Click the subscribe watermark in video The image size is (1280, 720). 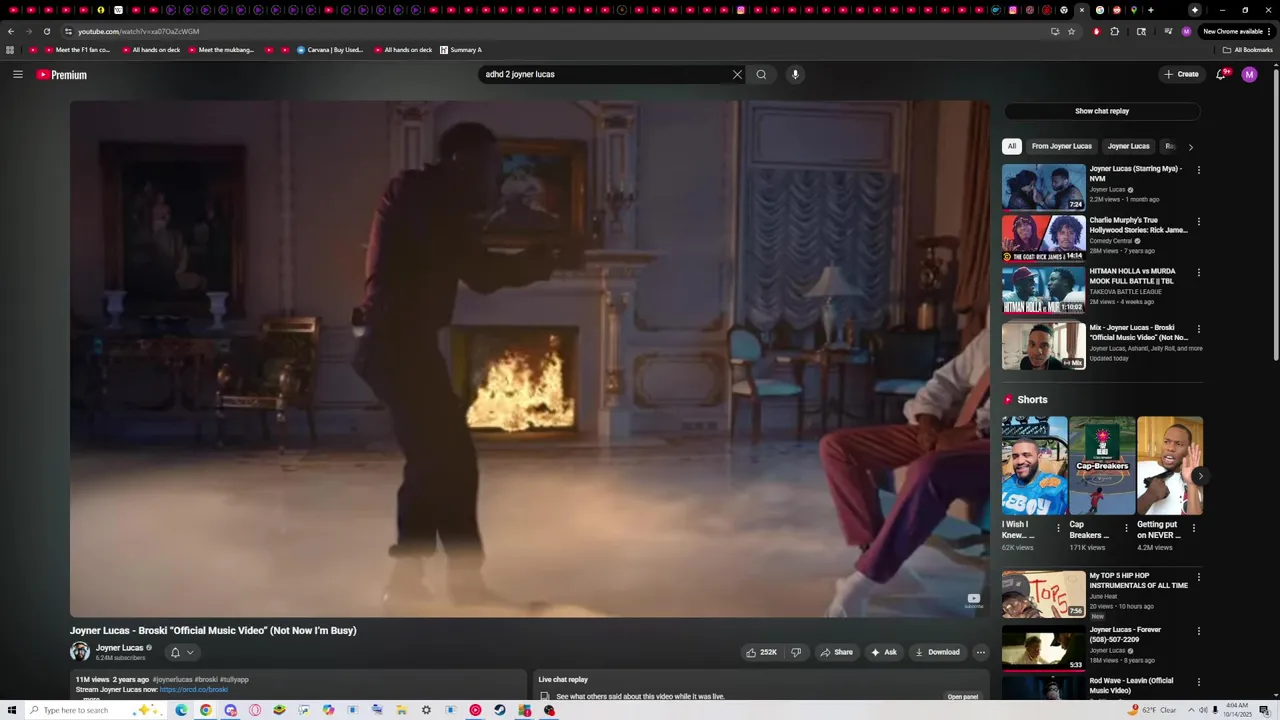(974, 600)
